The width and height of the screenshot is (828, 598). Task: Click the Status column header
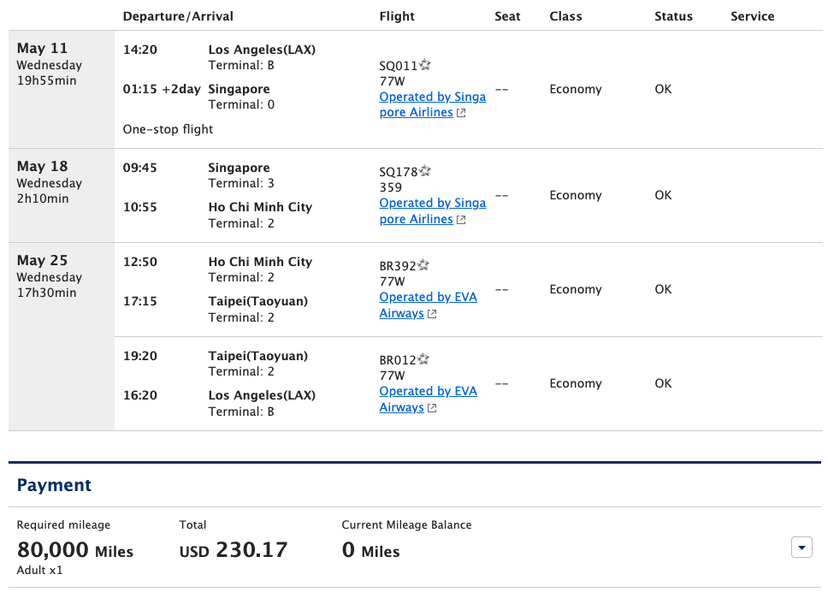point(673,16)
